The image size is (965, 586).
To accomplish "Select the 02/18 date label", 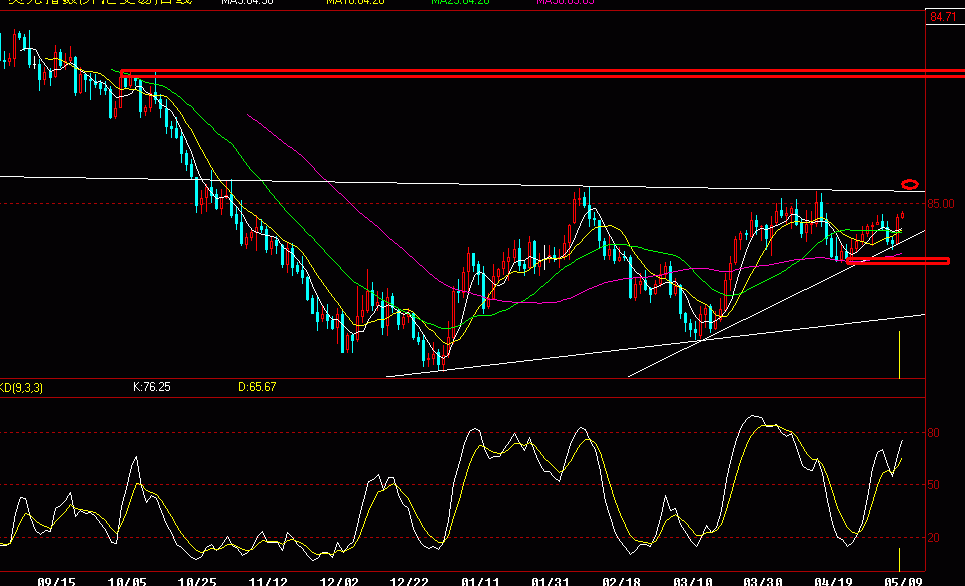I will tap(621, 581).
